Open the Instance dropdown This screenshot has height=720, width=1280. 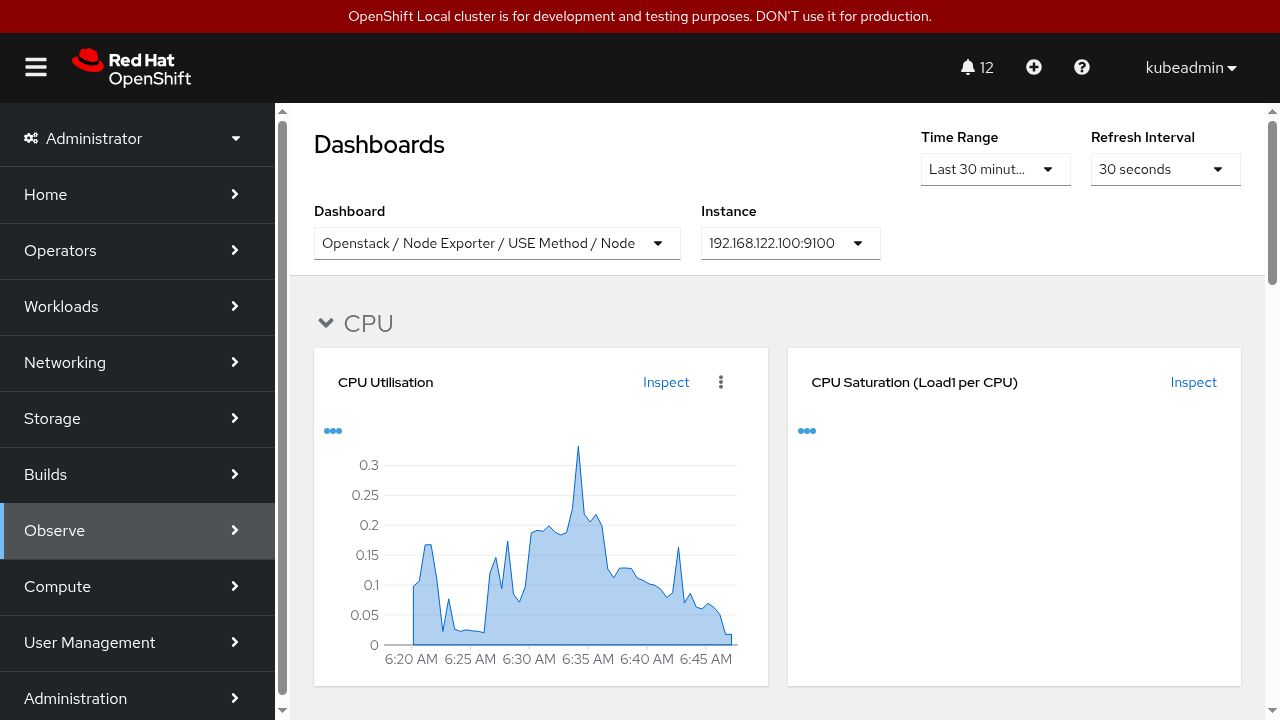click(x=790, y=243)
